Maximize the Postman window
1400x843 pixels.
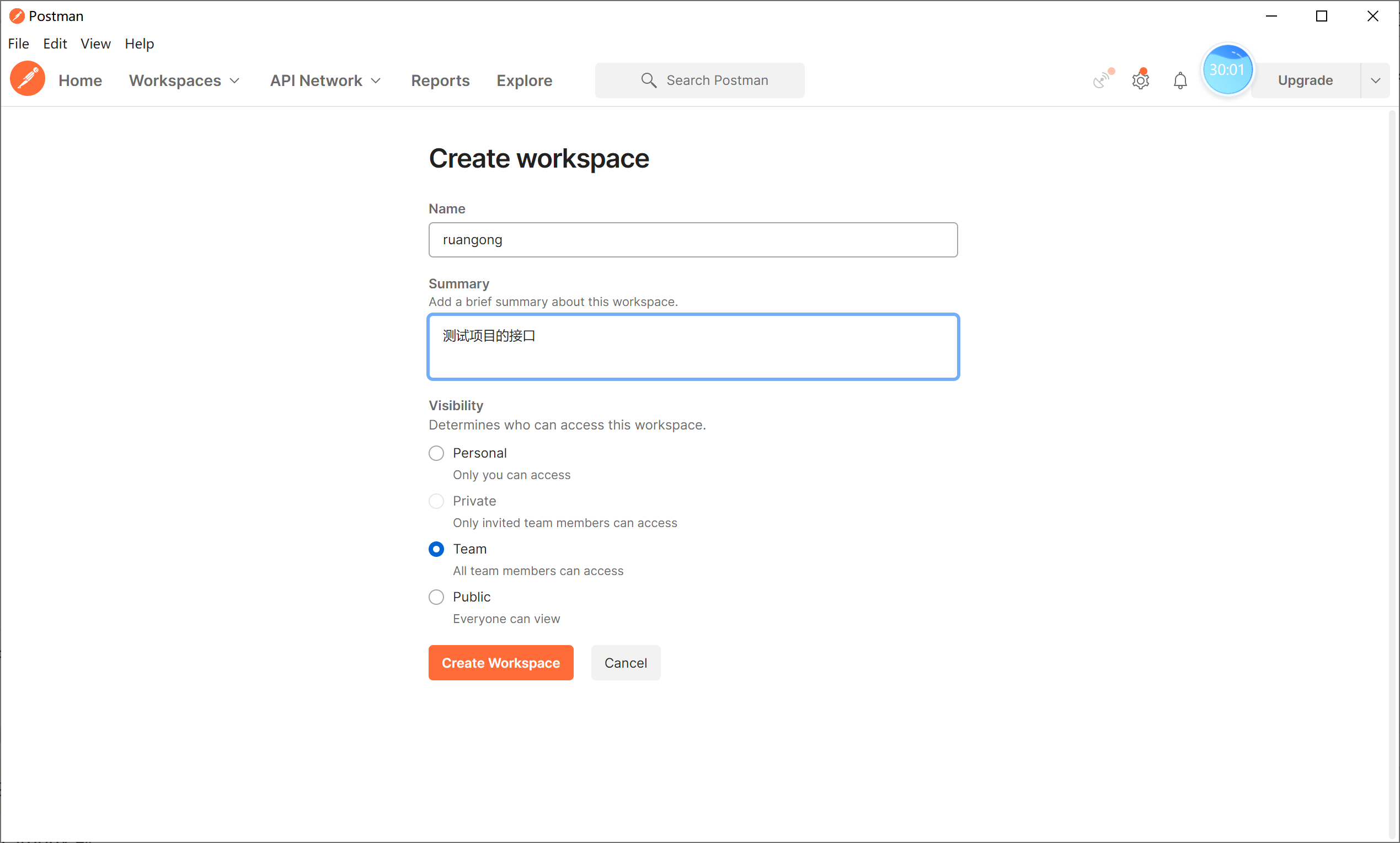click(1322, 16)
